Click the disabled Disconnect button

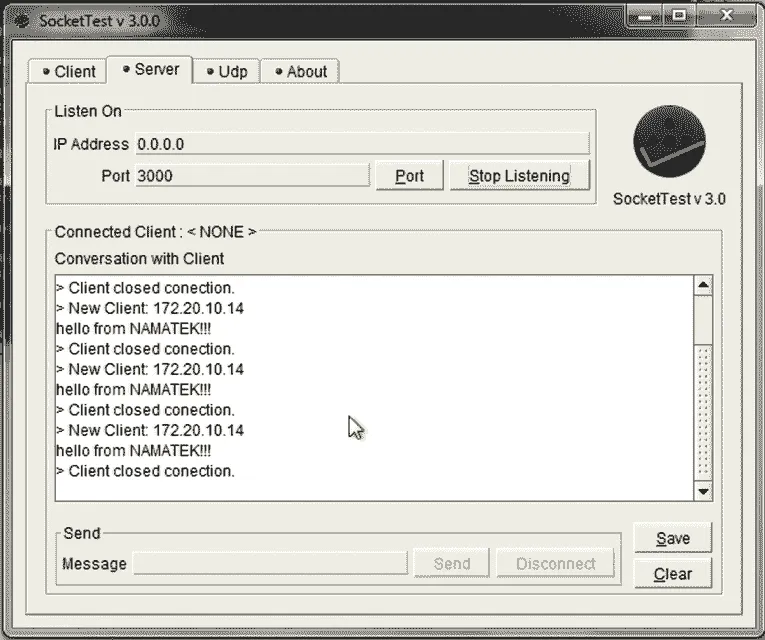[x=555, y=563]
